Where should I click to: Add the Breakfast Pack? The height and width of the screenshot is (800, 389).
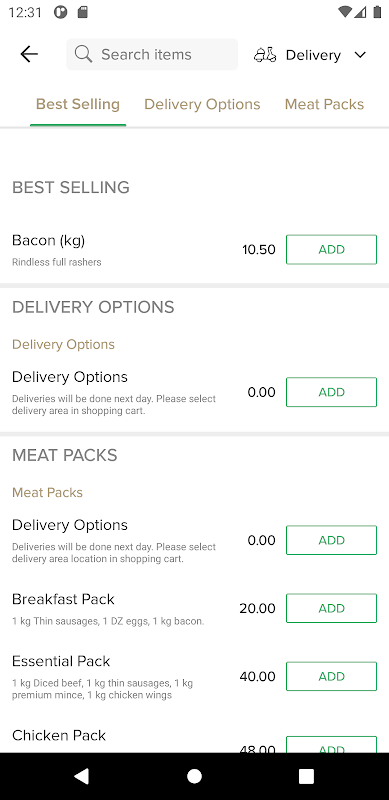331,608
